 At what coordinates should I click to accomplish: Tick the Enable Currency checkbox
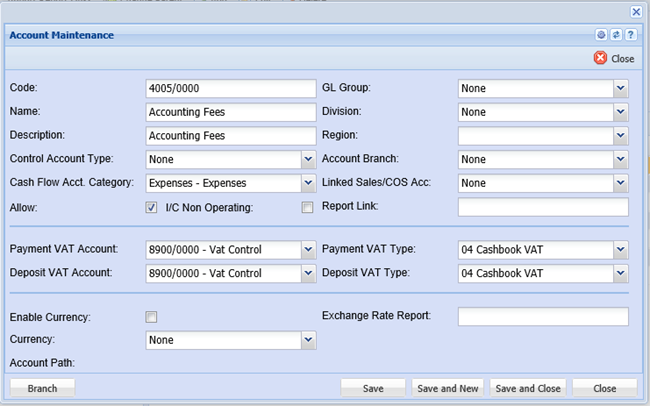[x=152, y=317]
